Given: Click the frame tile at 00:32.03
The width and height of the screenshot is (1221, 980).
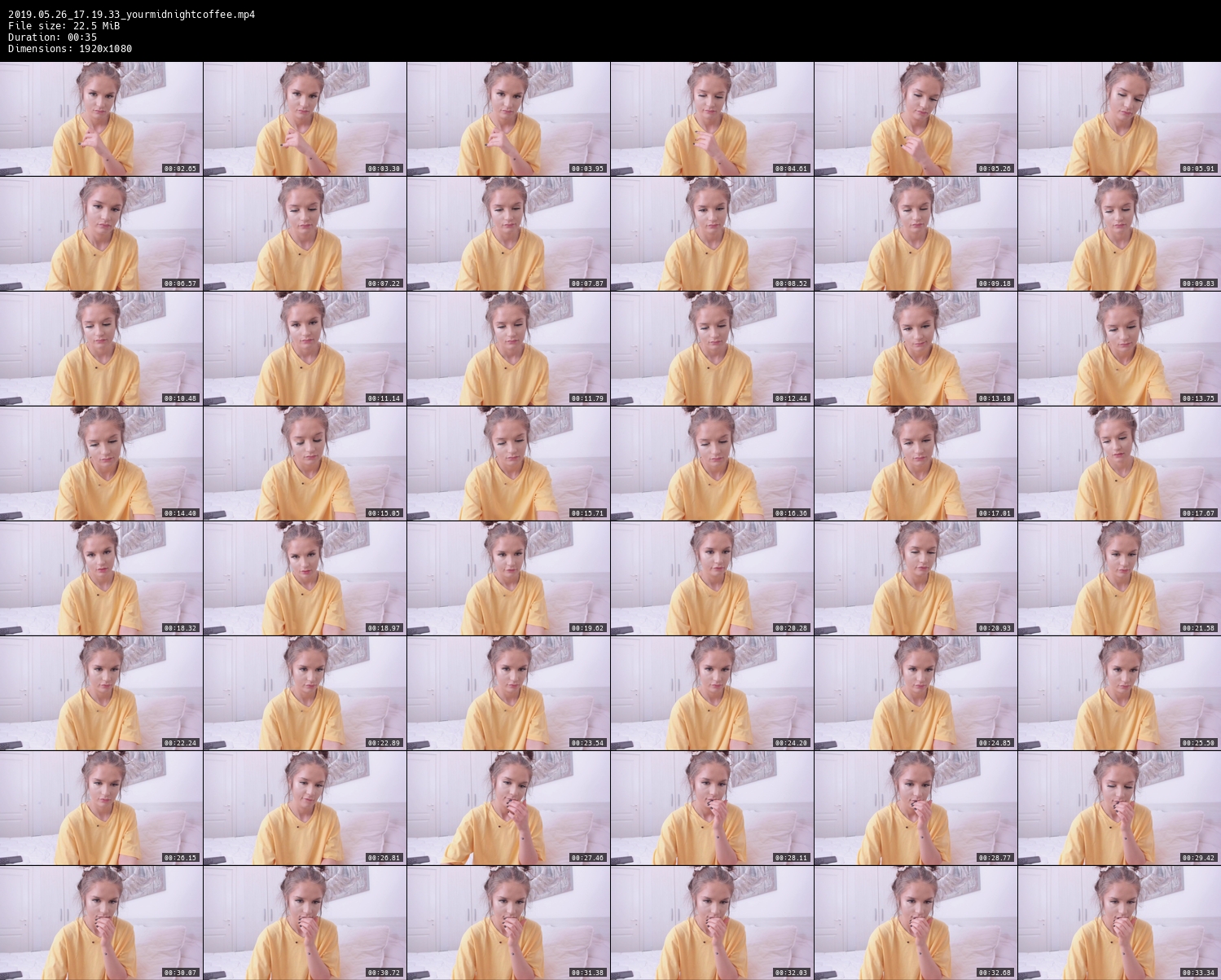Looking at the screenshot, I should [712, 923].
